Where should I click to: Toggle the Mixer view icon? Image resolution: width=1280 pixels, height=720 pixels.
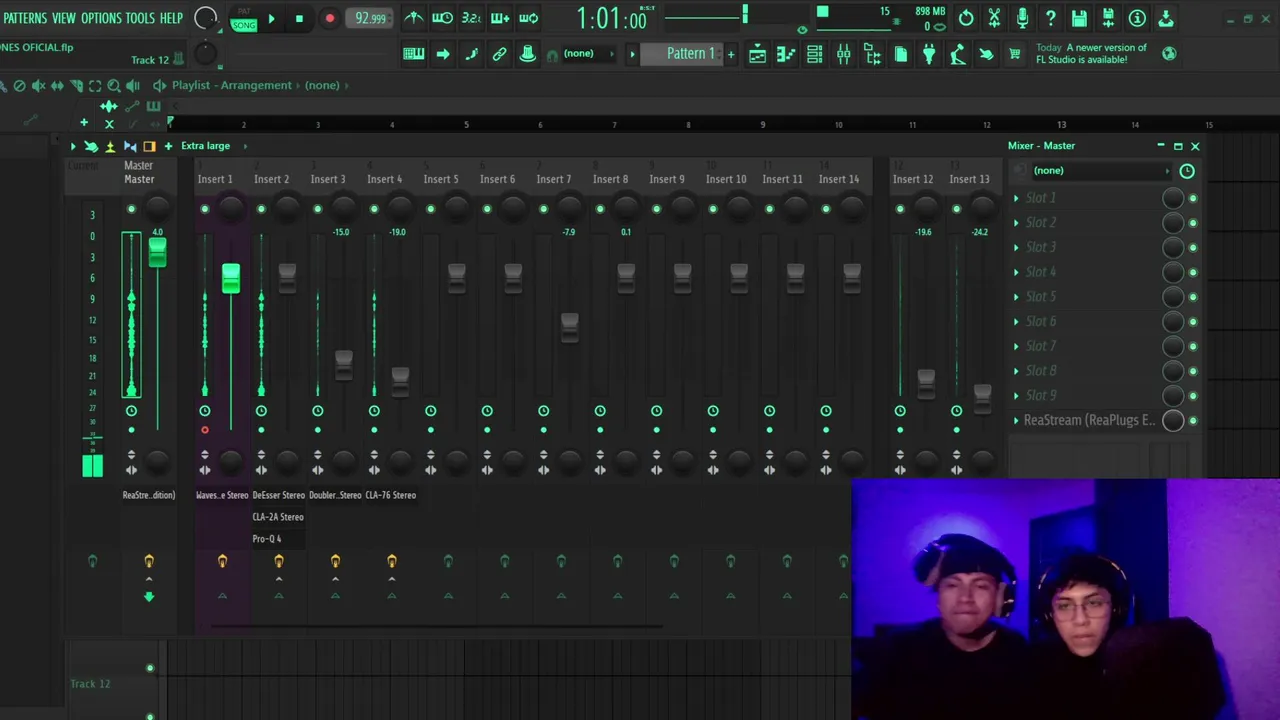(844, 54)
